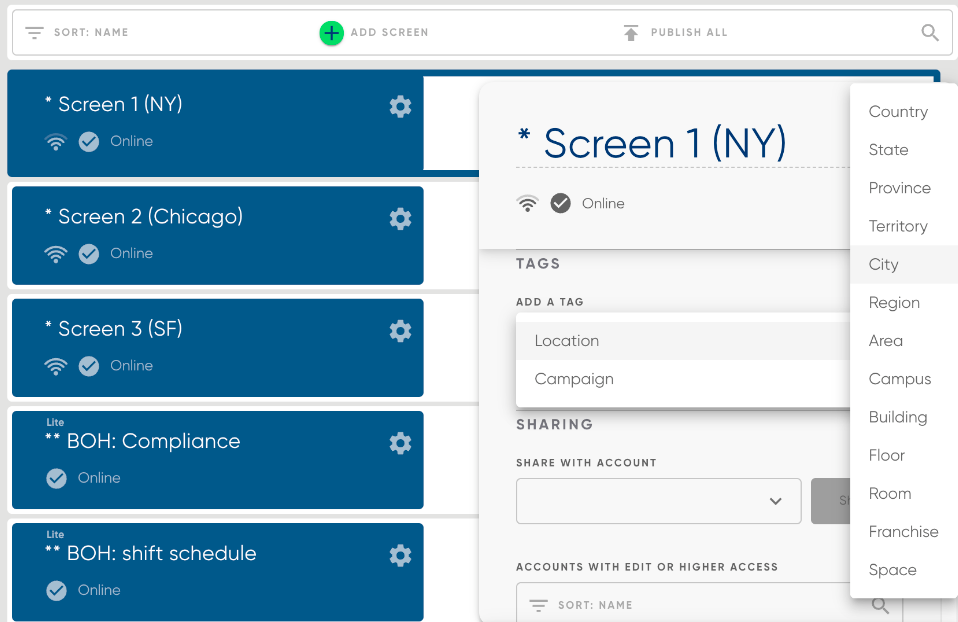Choose Building from location submenu
This screenshot has height=622, width=958.
(904, 417)
